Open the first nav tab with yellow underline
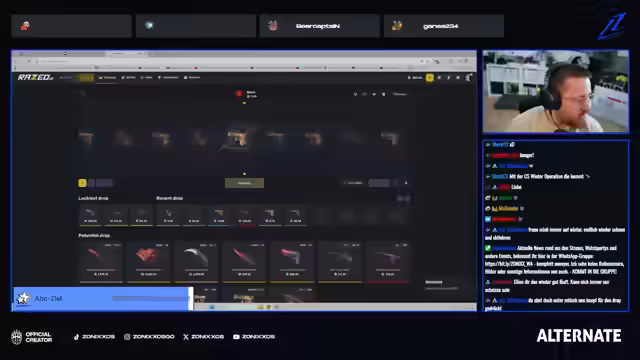This screenshot has width=640, height=360. [x=108, y=78]
